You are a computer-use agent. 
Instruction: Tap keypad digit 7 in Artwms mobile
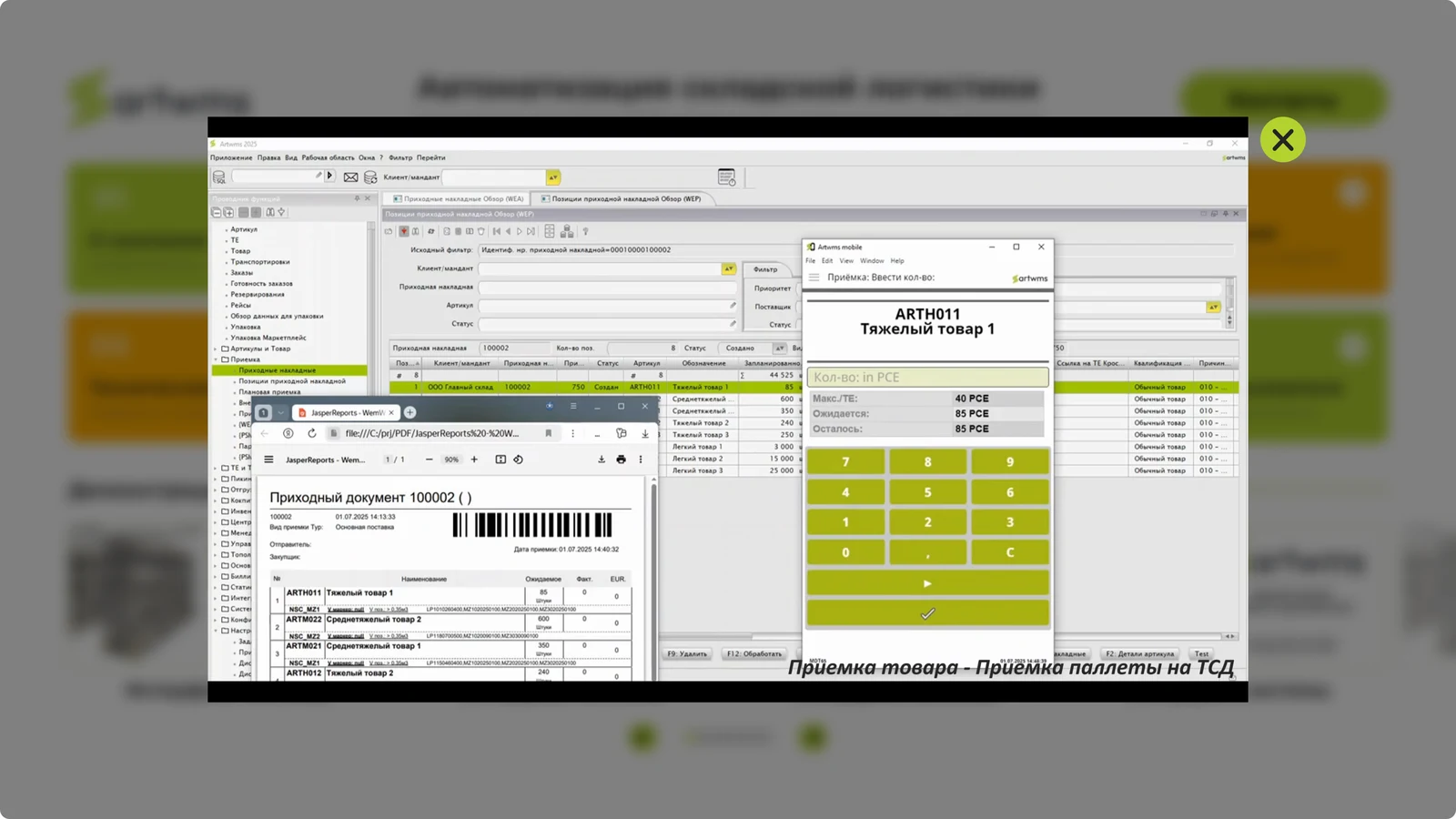pyautogui.click(x=845, y=462)
